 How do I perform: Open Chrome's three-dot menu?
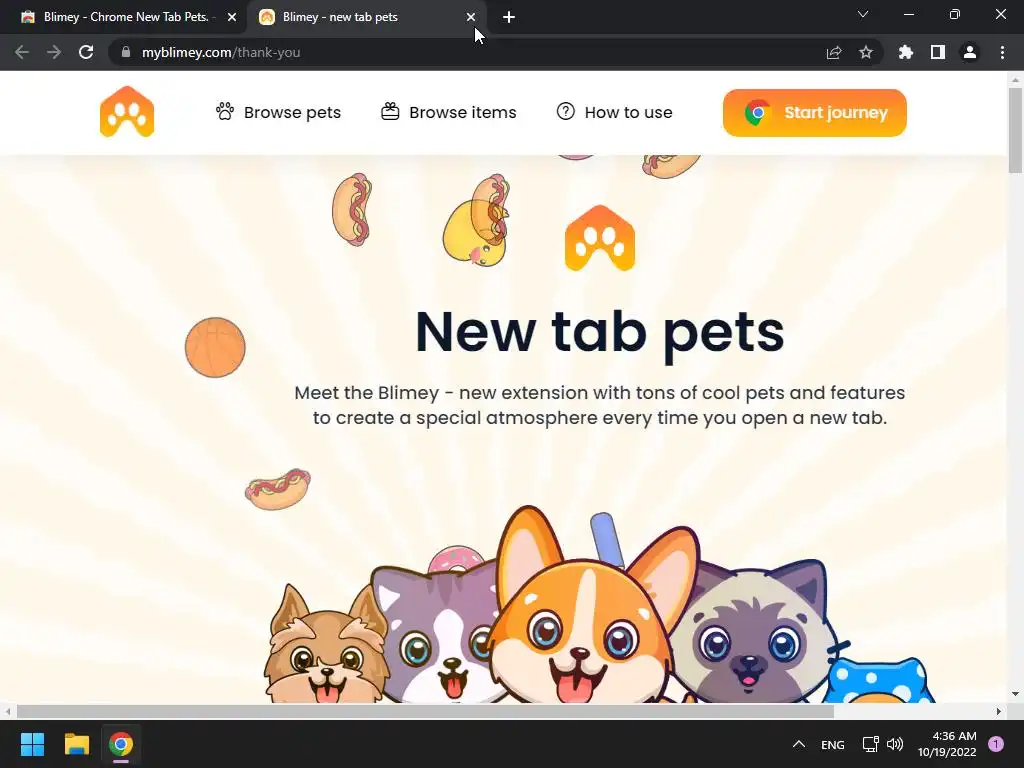click(1002, 52)
